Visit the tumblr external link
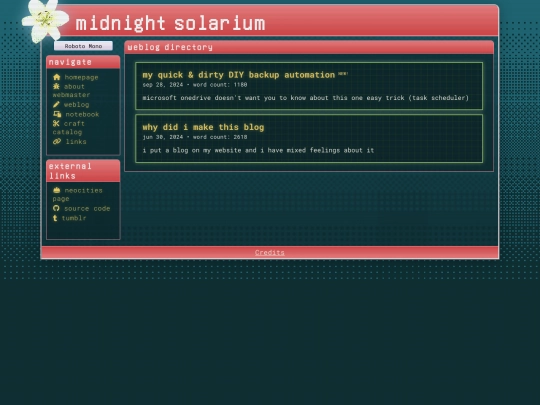The image size is (540, 405). click(74, 218)
